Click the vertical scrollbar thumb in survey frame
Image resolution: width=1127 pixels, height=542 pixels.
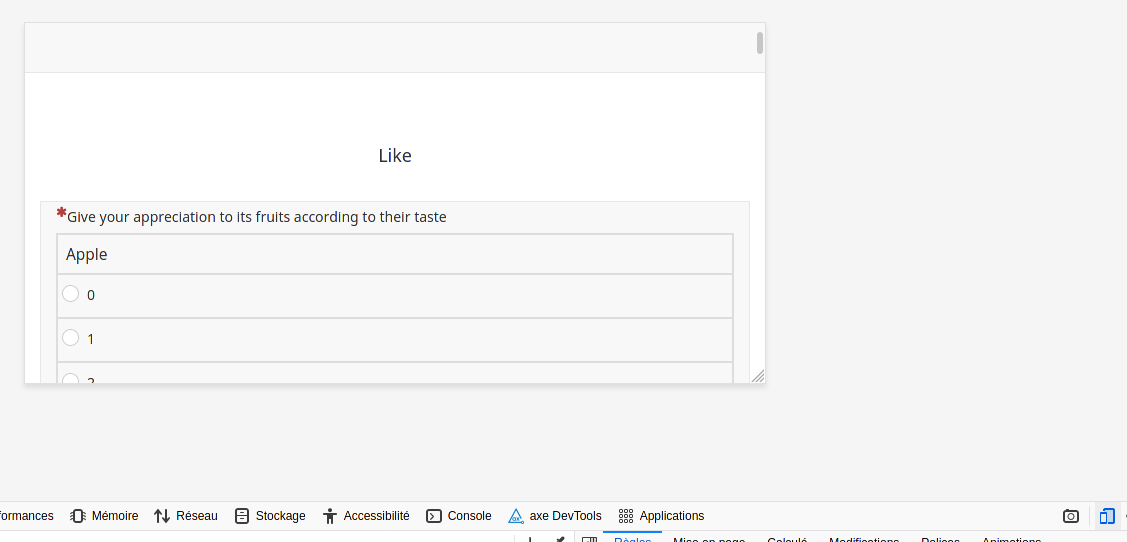[x=760, y=43]
